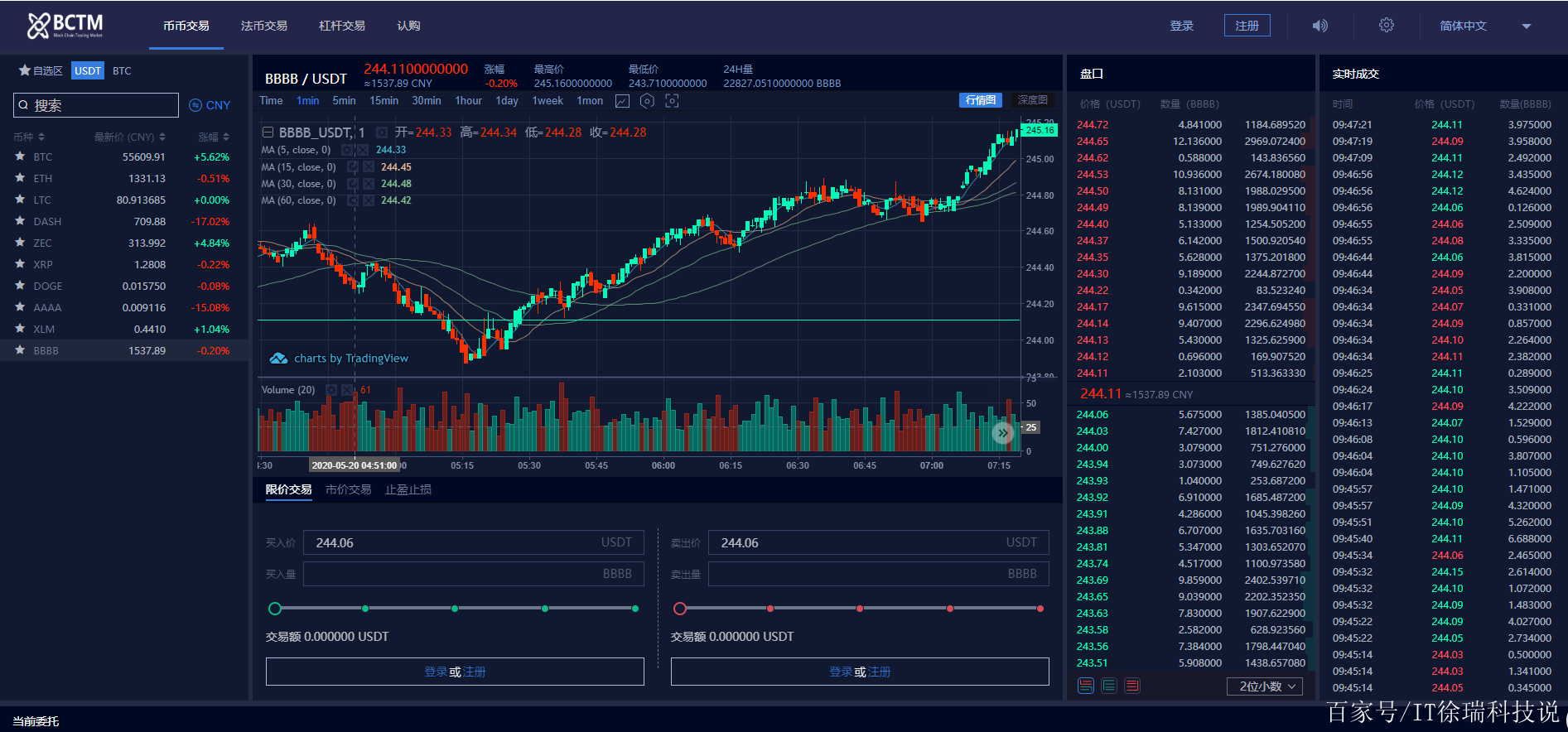Switch to the 止盈止损 tab
The height and width of the screenshot is (732, 1568).
[408, 489]
